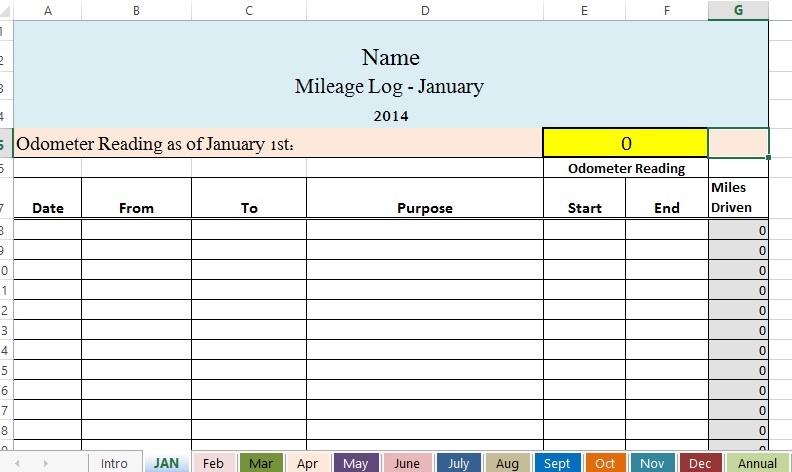Screen dimensions: 792x472
Task: Select column G header
Action: click(738, 10)
